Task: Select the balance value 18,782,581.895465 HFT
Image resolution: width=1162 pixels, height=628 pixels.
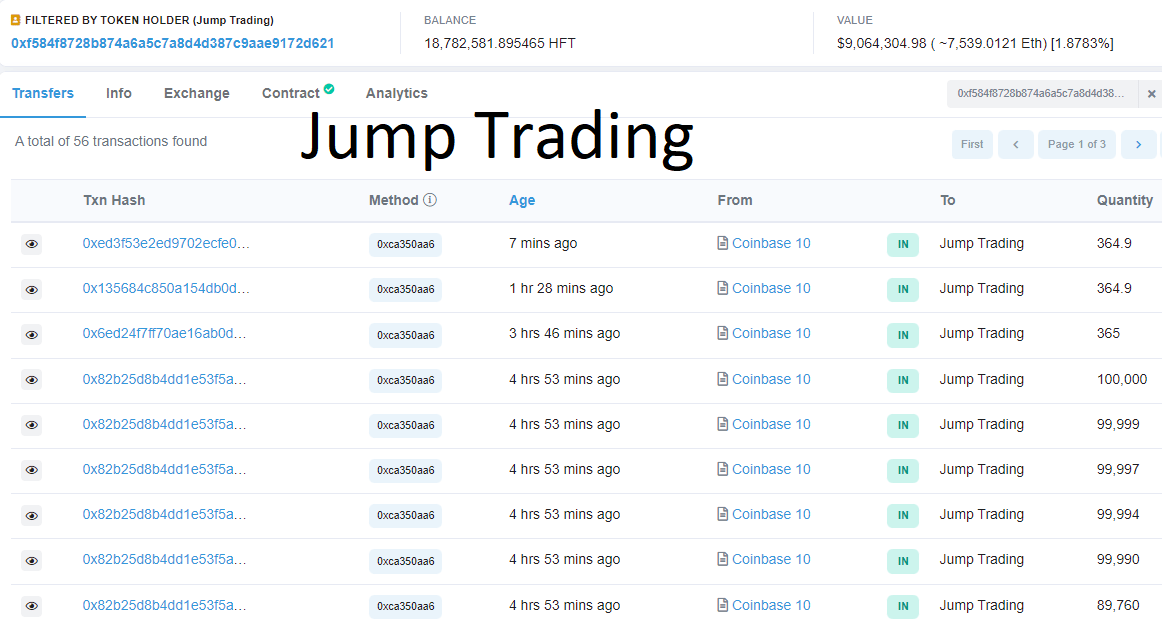Action: (x=499, y=44)
